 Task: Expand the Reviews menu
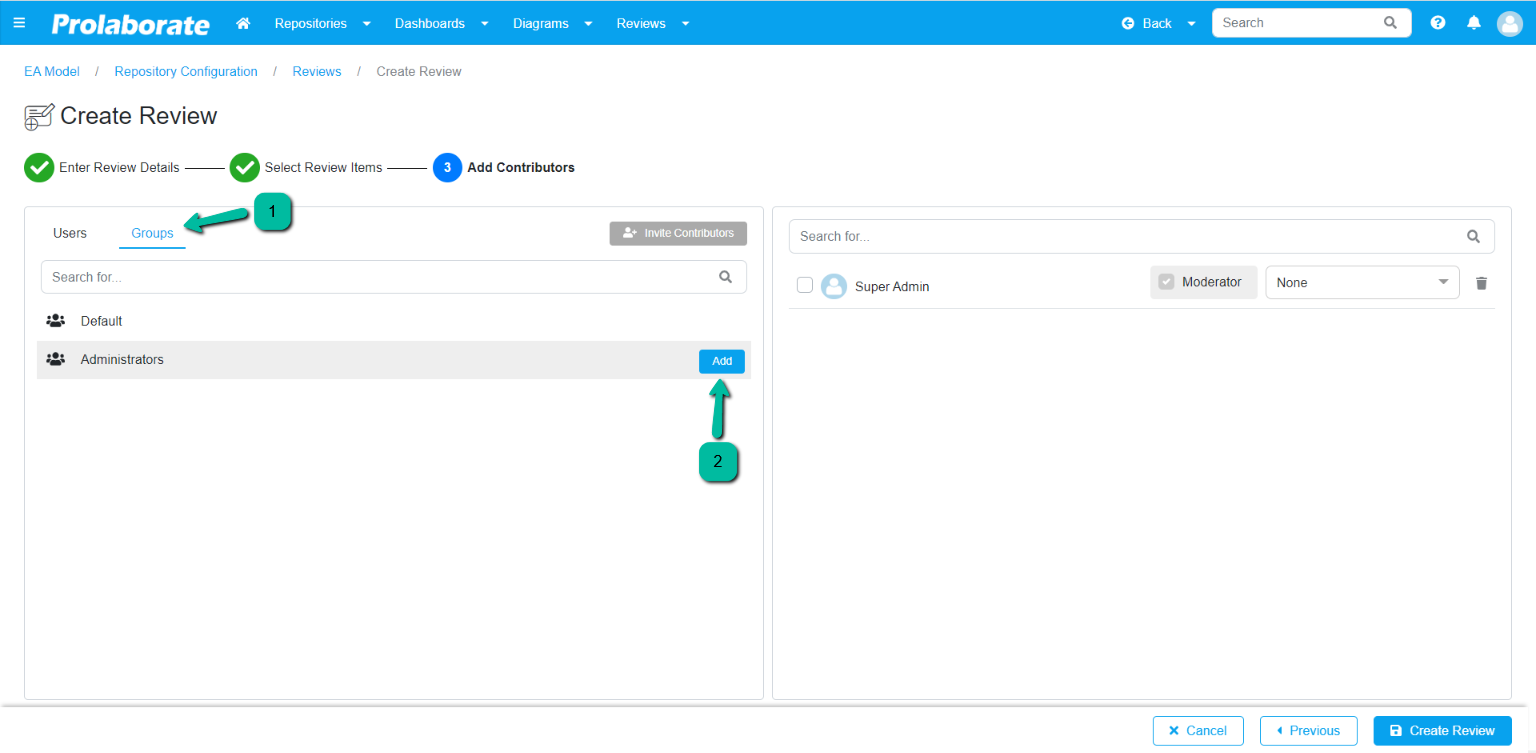pos(652,23)
